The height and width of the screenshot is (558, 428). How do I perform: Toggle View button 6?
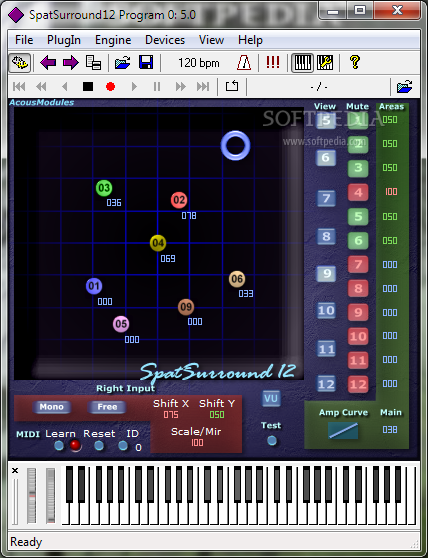click(x=326, y=158)
